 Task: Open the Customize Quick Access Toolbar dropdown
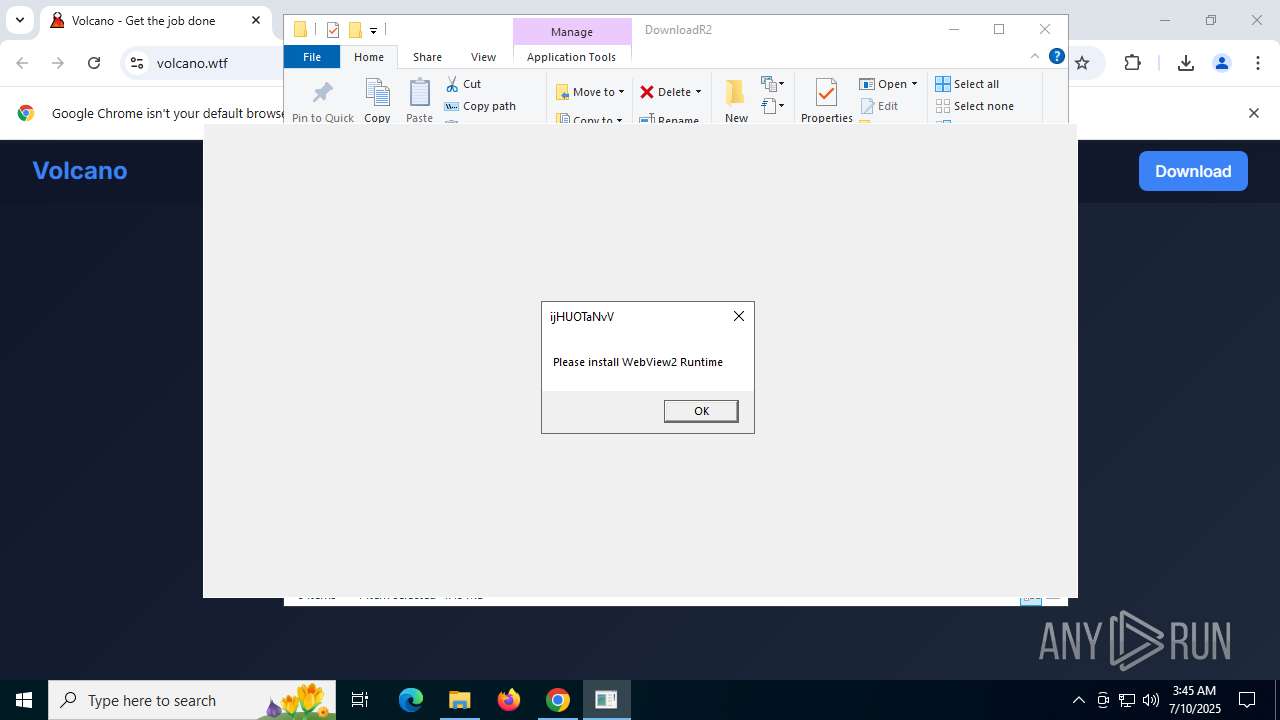pos(373,31)
